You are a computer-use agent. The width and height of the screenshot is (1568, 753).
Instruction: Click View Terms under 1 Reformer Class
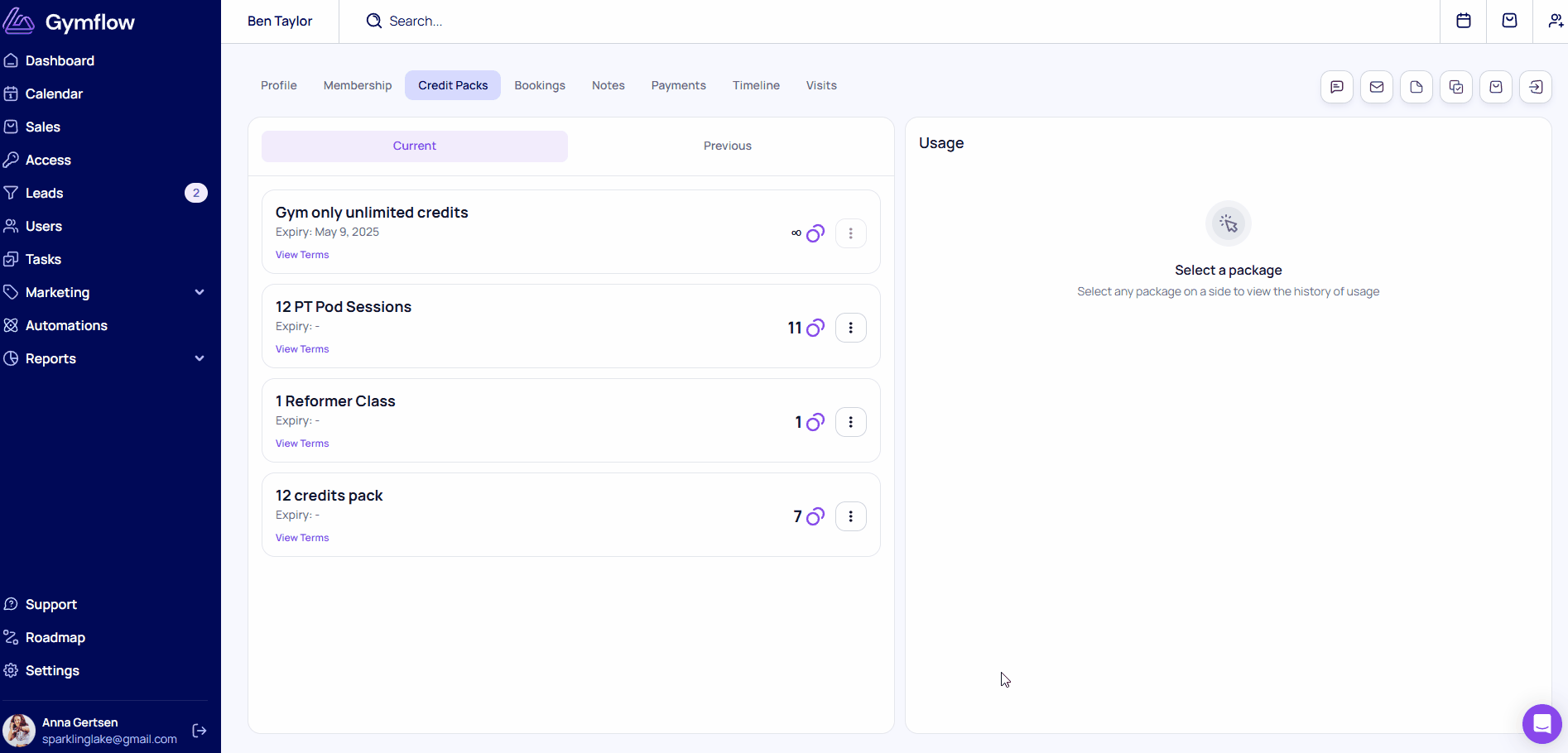coord(302,444)
